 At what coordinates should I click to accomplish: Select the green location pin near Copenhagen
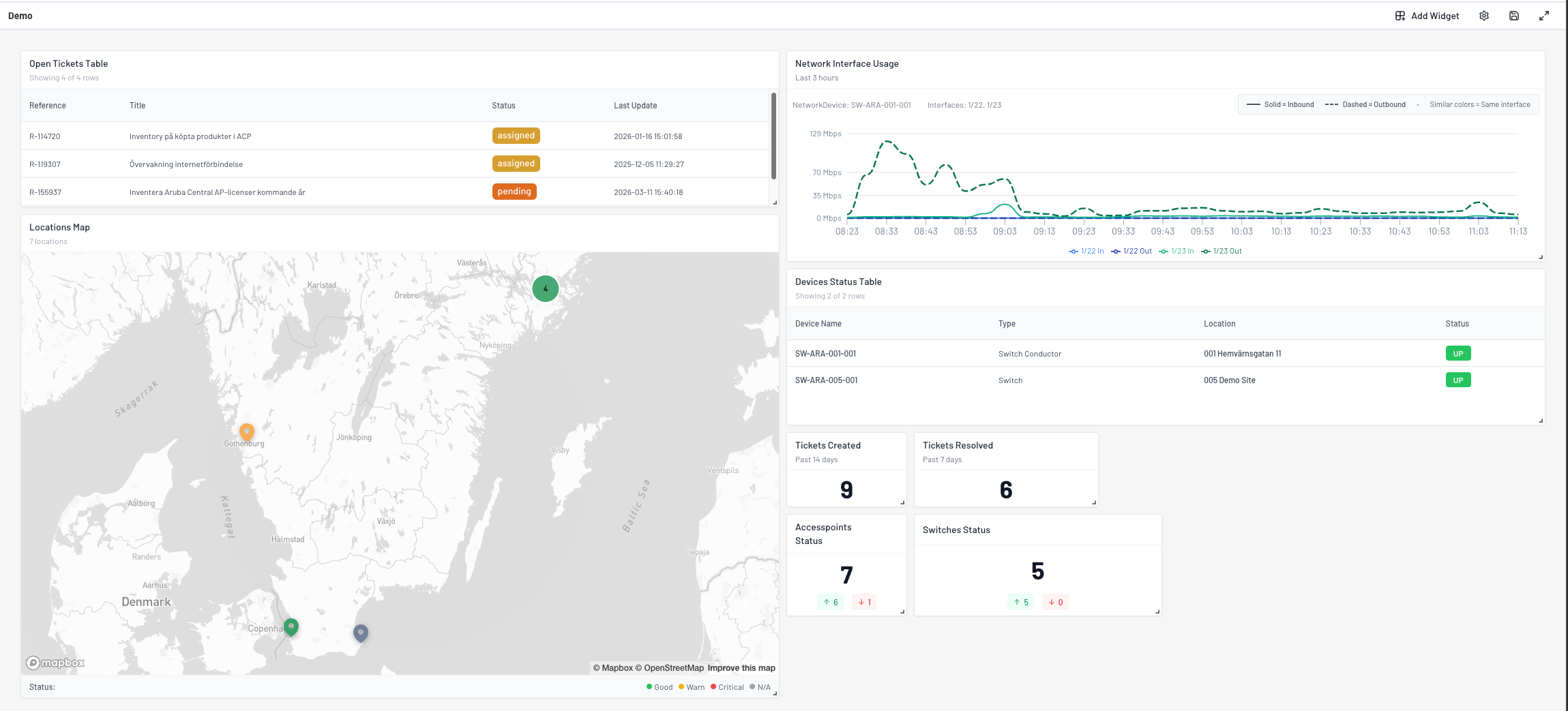[x=291, y=626]
